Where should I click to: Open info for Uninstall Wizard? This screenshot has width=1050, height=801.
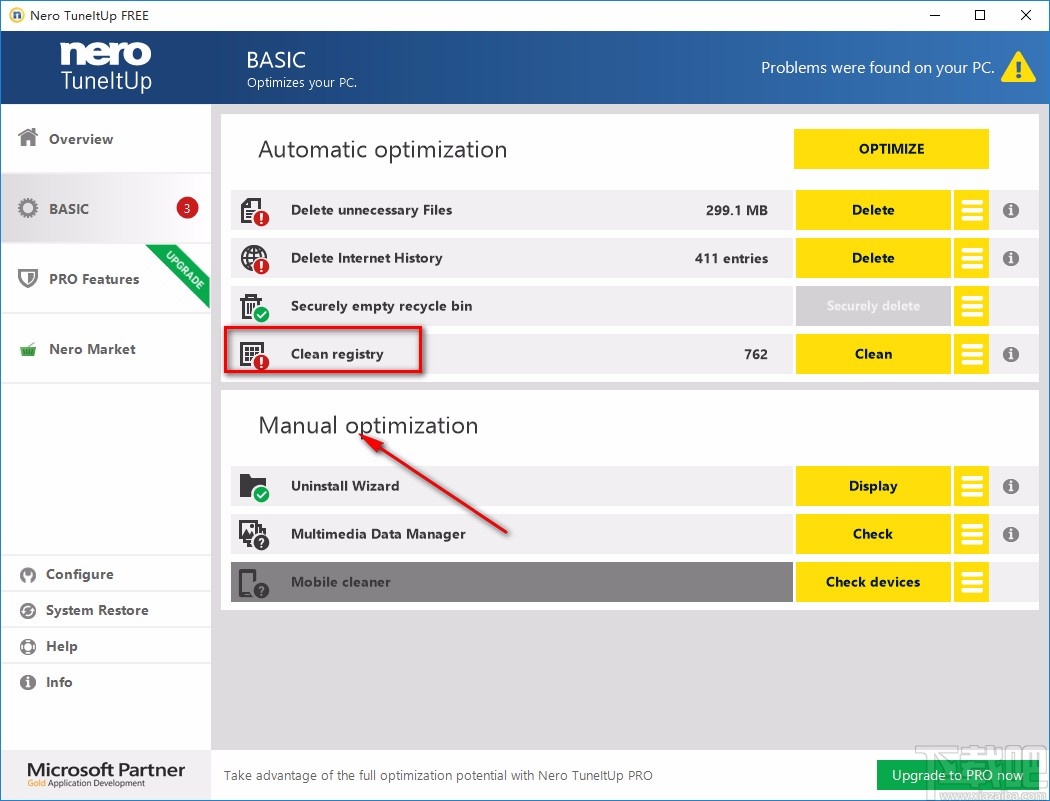coord(1010,486)
